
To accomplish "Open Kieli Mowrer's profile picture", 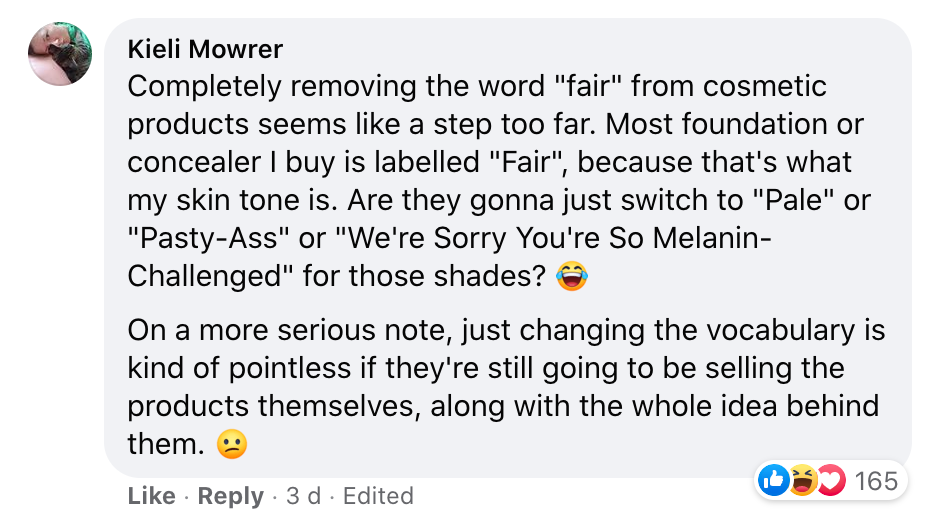I will [x=59, y=54].
